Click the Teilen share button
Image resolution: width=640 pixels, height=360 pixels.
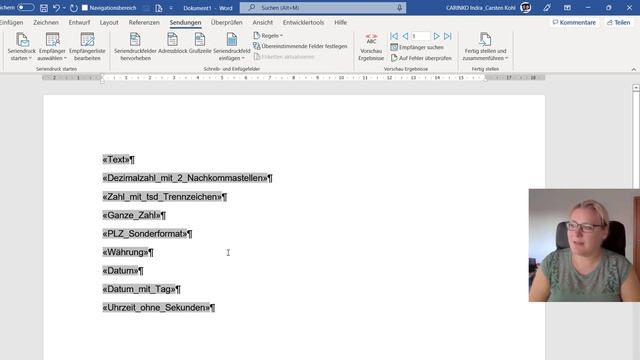pos(619,22)
